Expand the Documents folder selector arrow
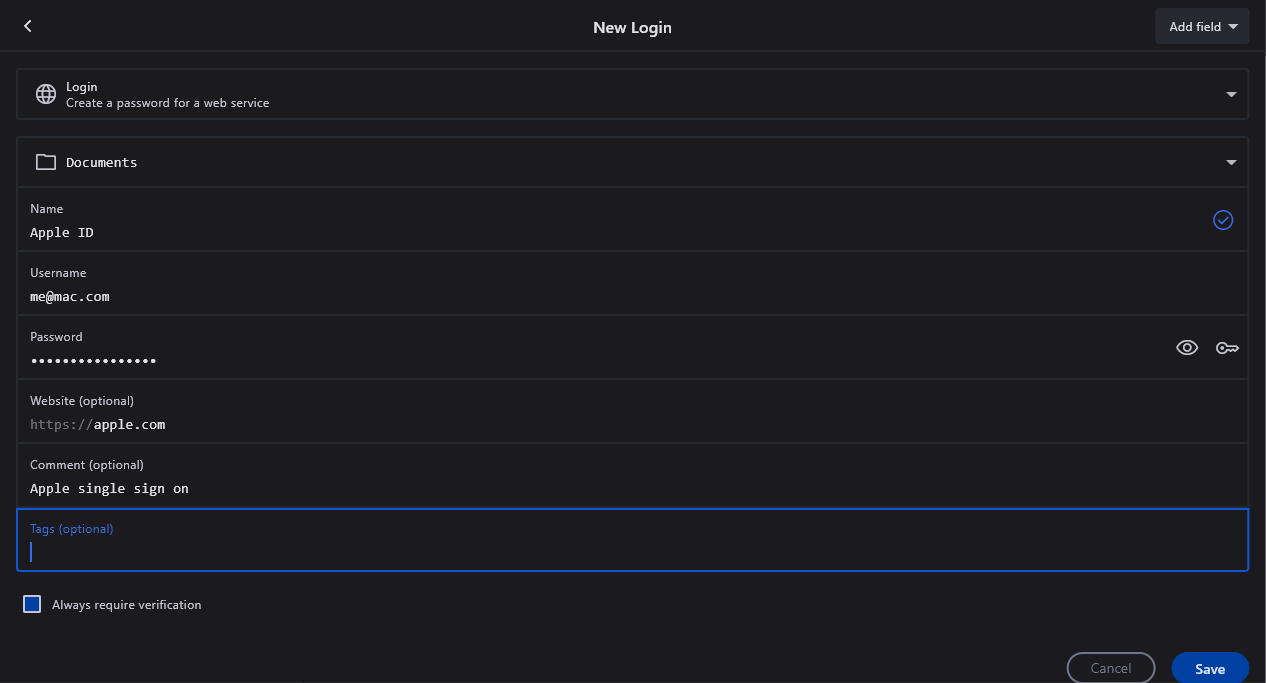The height and width of the screenshot is (683, 1266). (1231, 162)
